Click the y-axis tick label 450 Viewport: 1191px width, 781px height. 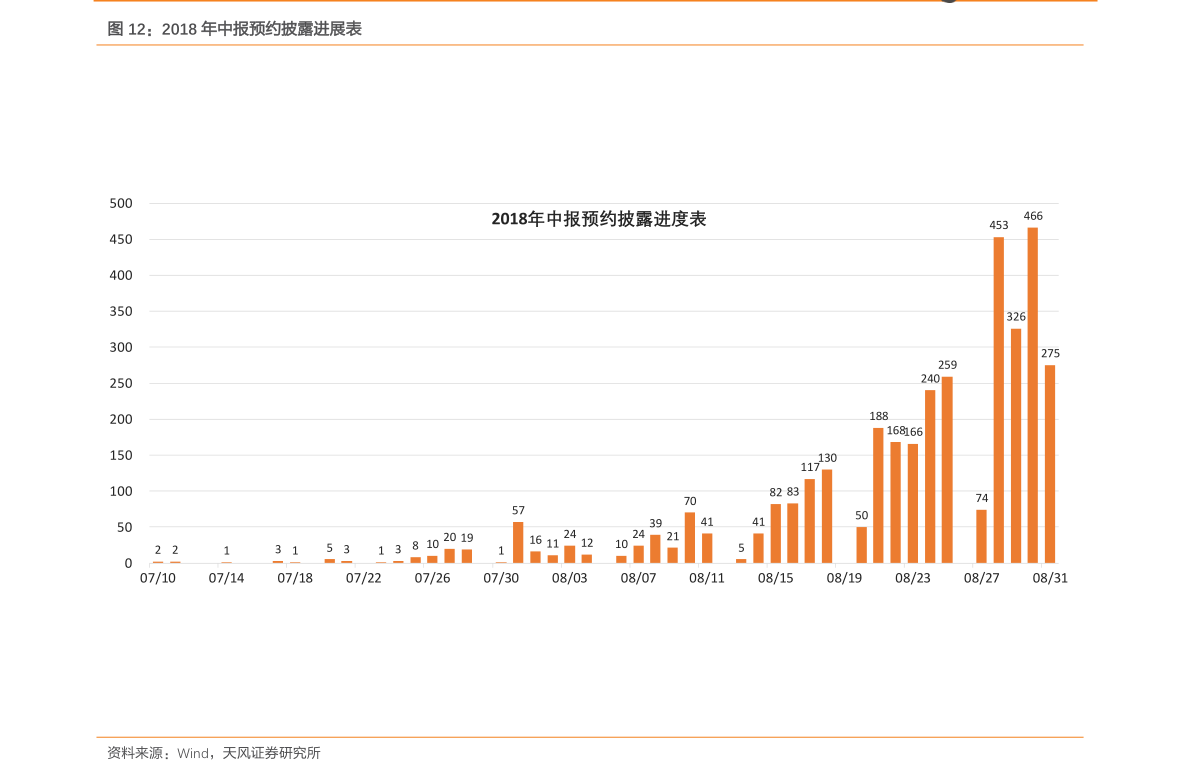click(x=121, y=239)
